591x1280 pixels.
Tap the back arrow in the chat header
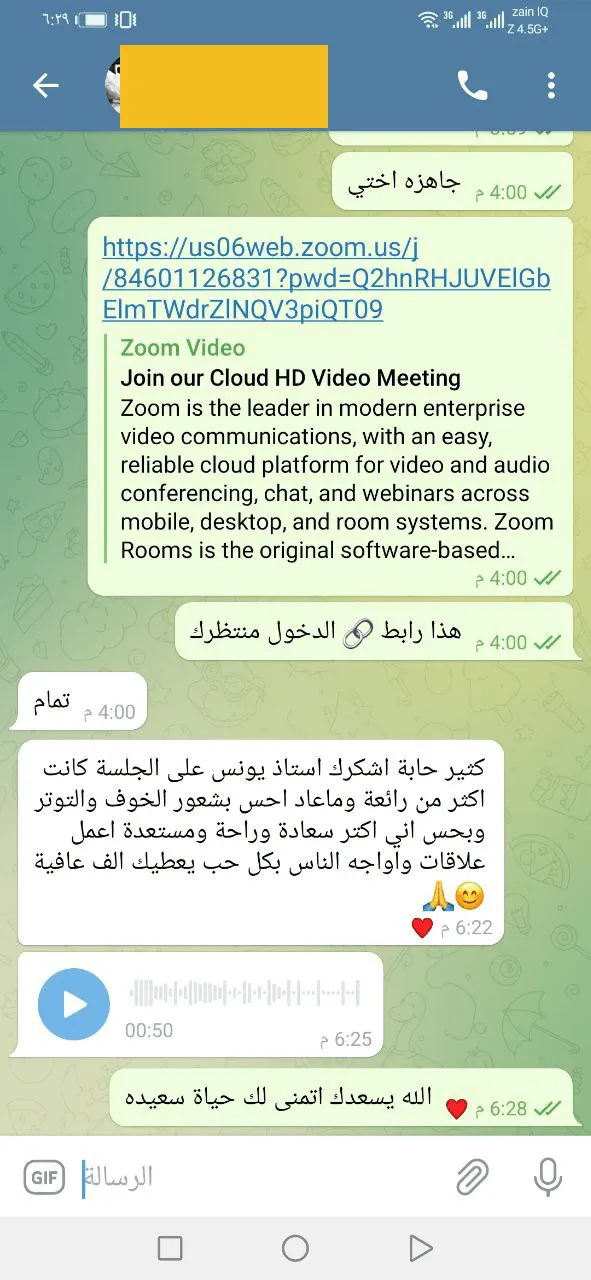click(x=46, y=86)
